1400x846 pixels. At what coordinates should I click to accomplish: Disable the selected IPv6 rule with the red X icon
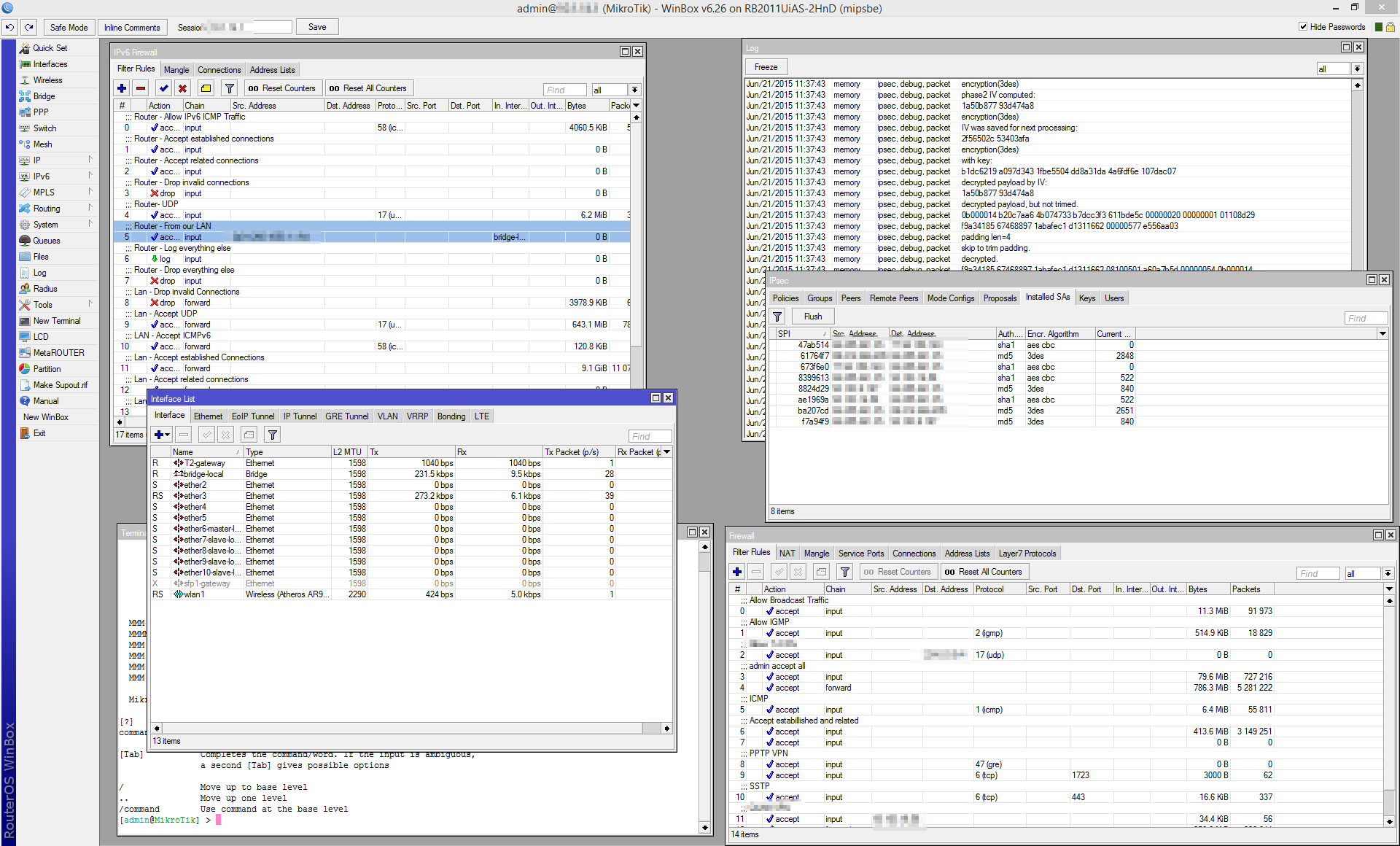pos(183,88)
